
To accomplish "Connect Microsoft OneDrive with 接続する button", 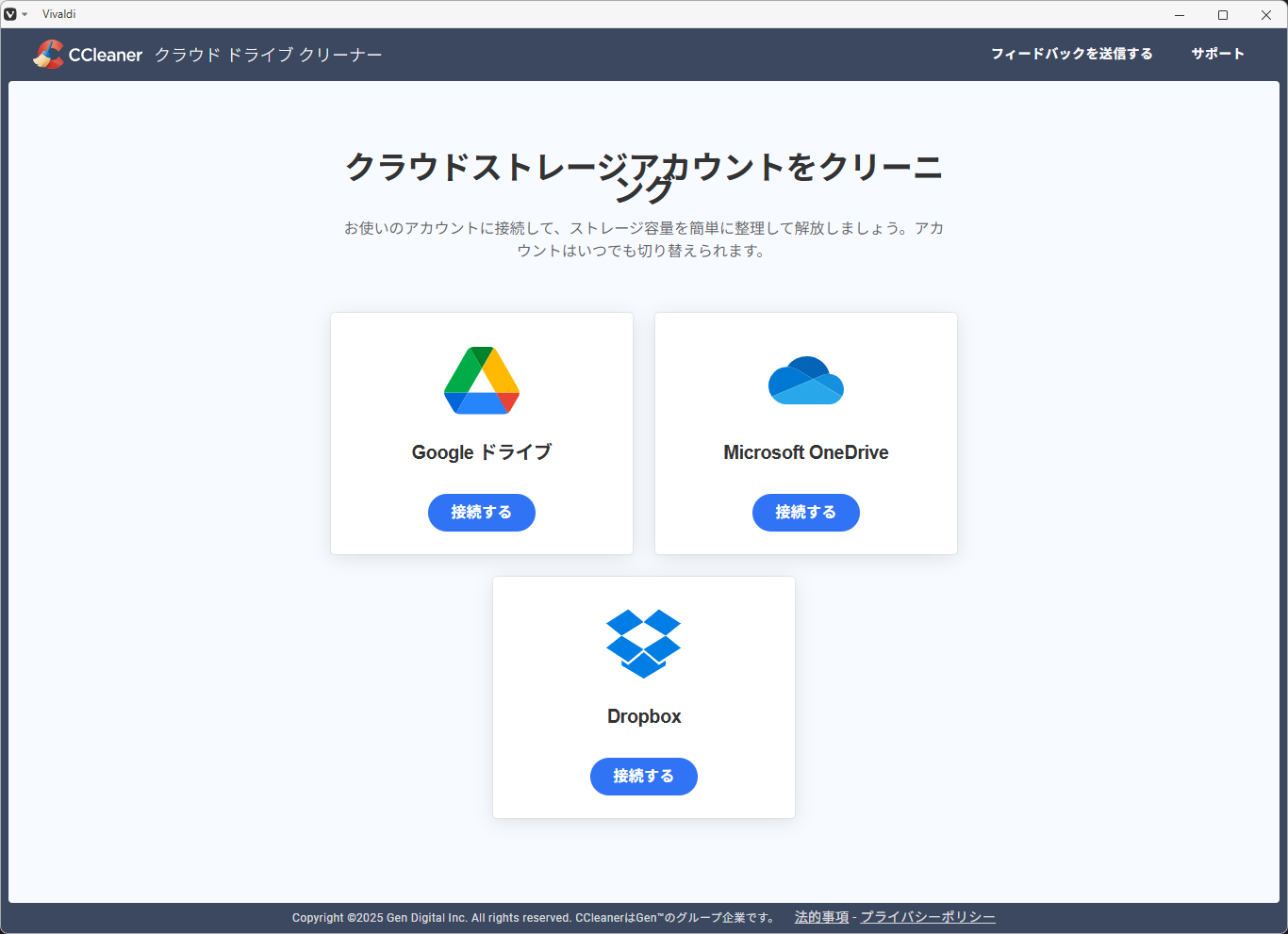I will pyautogui.click(x=806, y=513).
